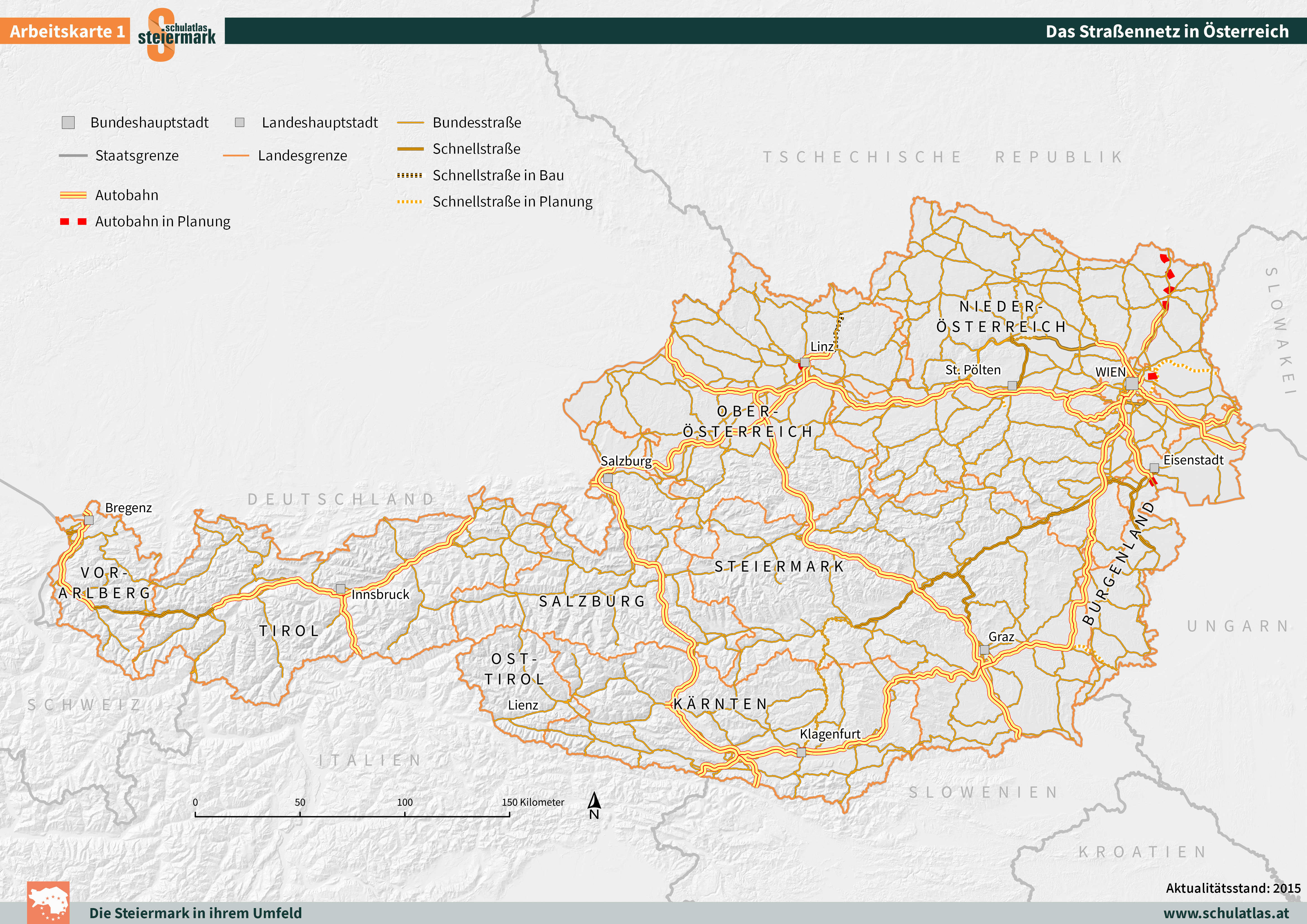
Task: Click the Bregenz city square marker
Action: tap(89, 520)
